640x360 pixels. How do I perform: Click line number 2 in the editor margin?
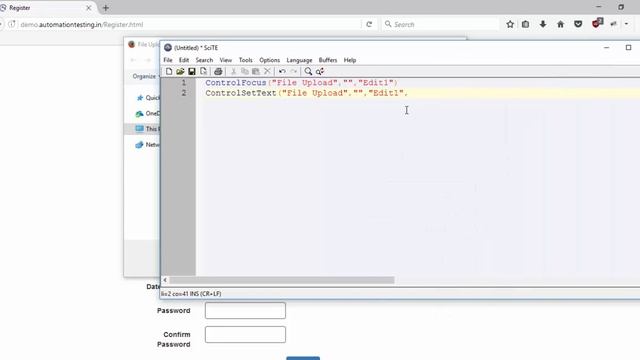[x=184, y=93]
